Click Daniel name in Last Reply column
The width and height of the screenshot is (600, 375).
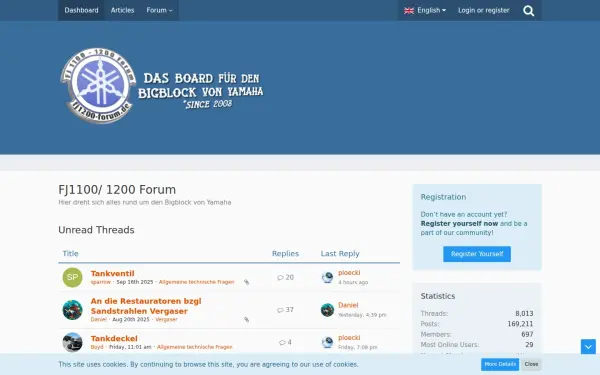[x=348, y=305]
